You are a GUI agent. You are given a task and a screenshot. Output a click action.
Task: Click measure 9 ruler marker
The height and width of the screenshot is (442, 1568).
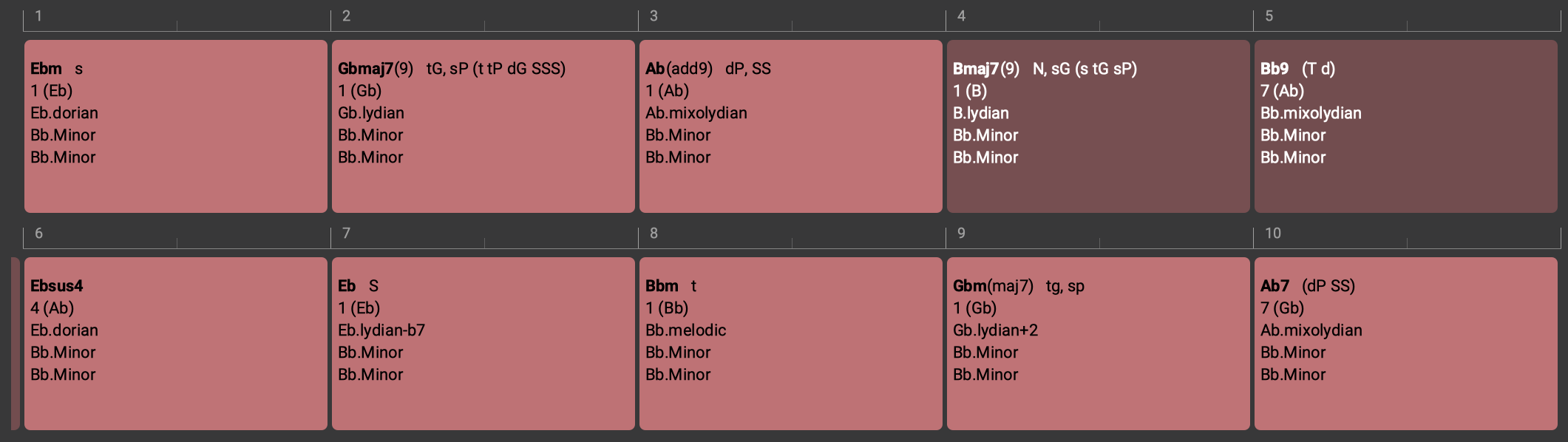961,234
